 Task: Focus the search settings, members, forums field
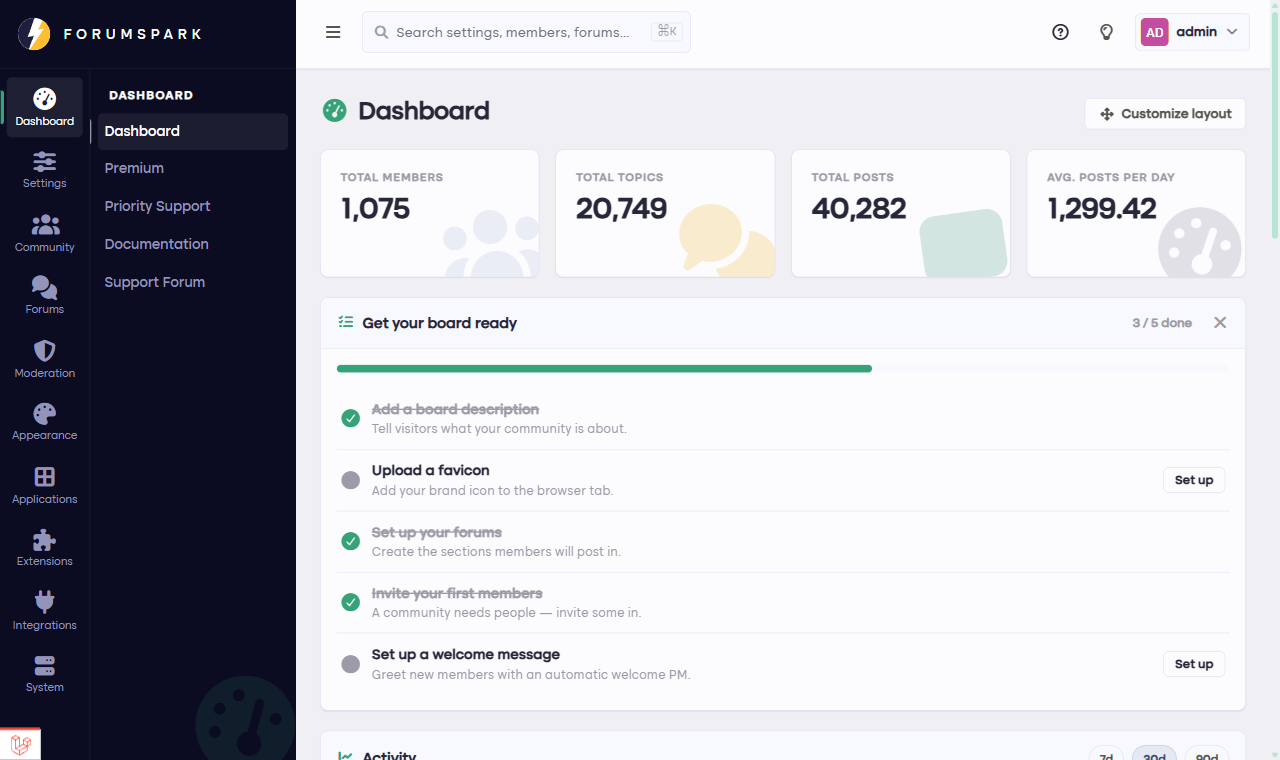(526, 32)
